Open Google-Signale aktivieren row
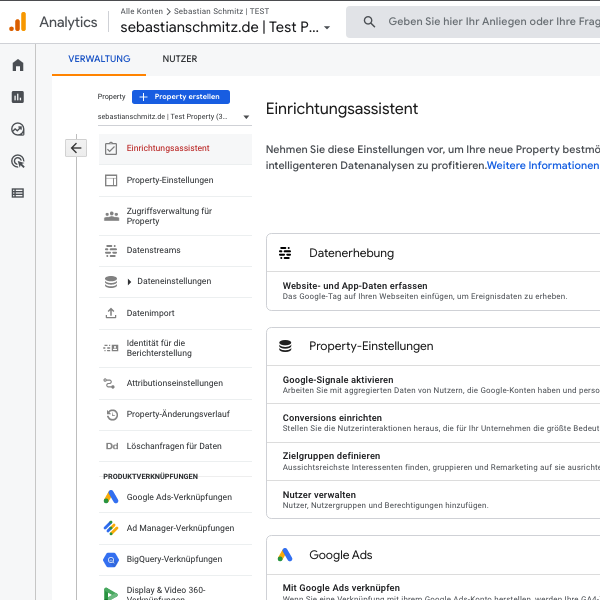 (433, 385)
